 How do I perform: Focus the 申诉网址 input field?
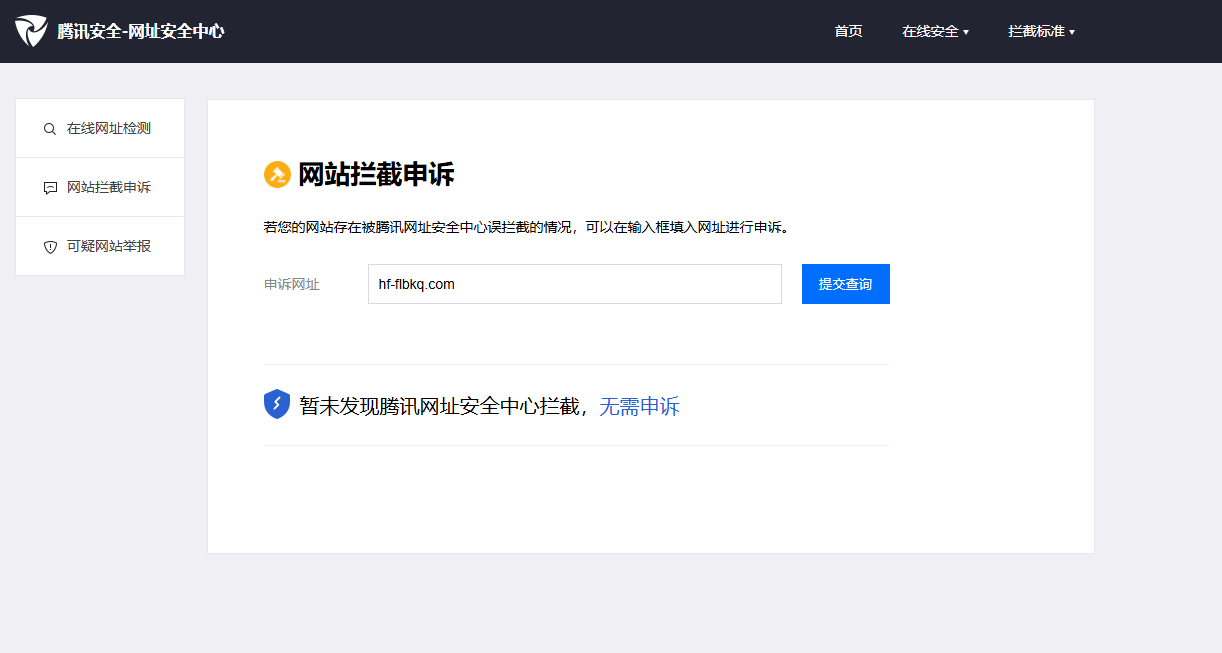point(575,284)
